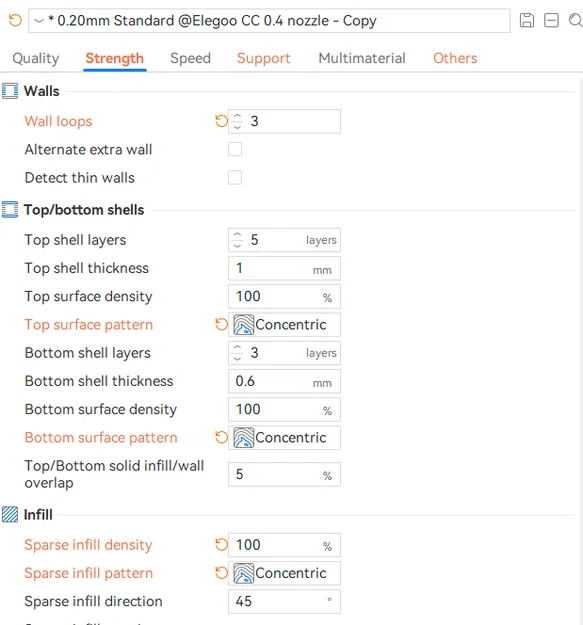The height and width of the screenshot is (625, 583).
Task: Open Sparse infill pattern Concentric dropdown
Action: coord(284,573)
